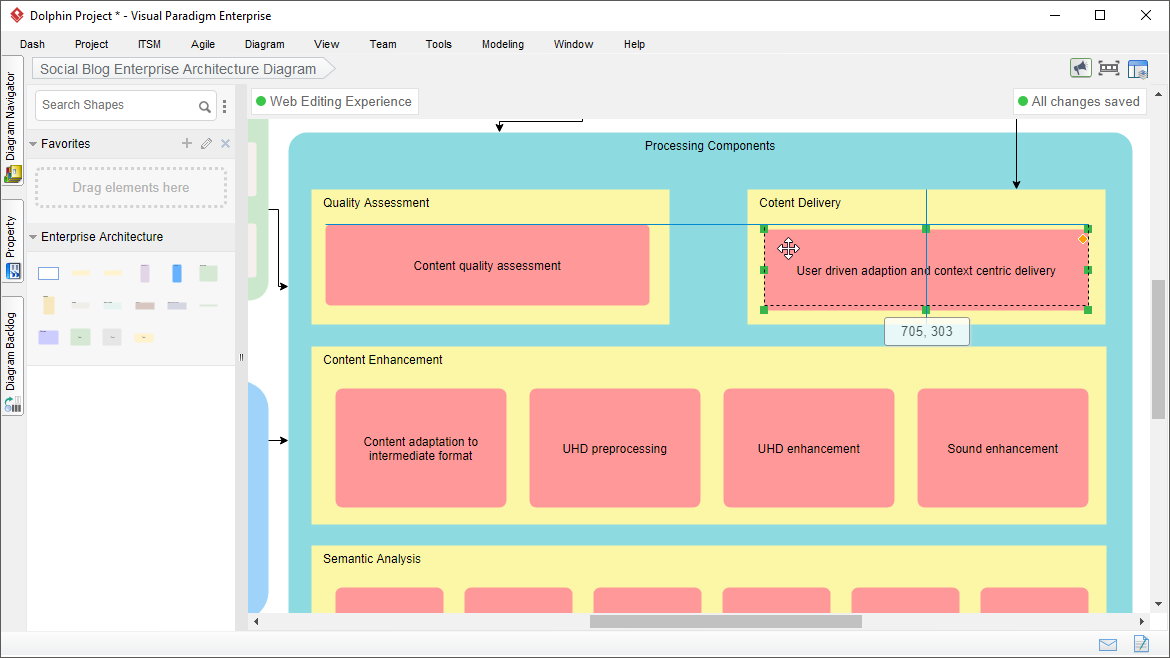
Task: Open the Tools menu
Action: (439, 44)
